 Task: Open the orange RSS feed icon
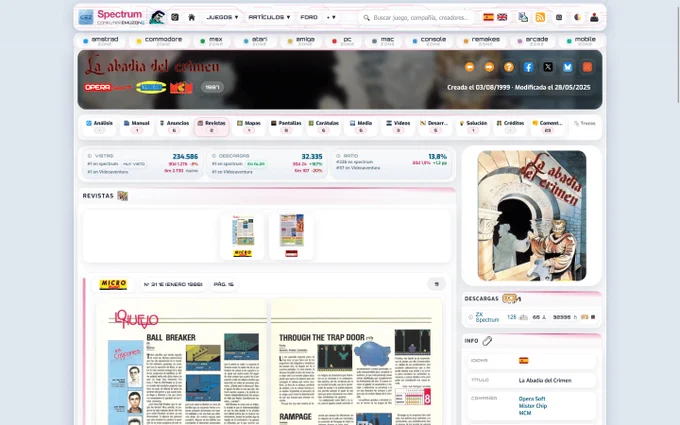click(x=540, y=17)
